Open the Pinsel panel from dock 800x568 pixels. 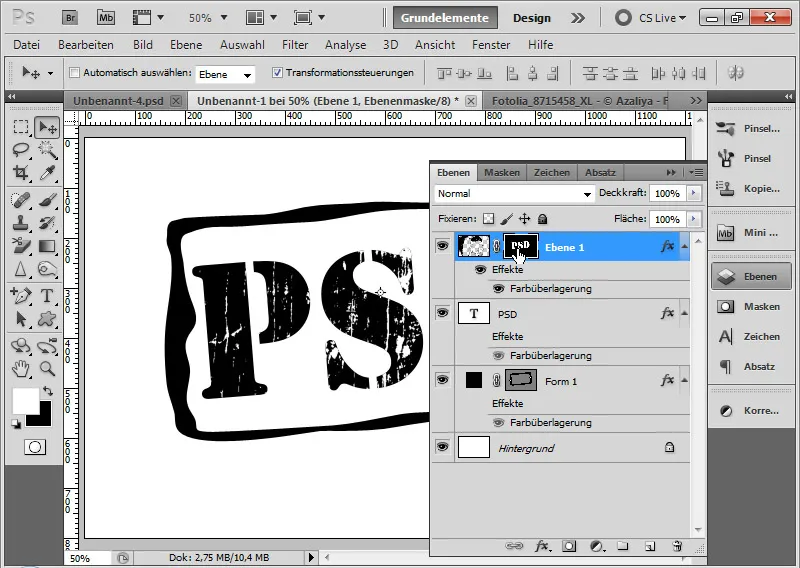tap(751, 159)
